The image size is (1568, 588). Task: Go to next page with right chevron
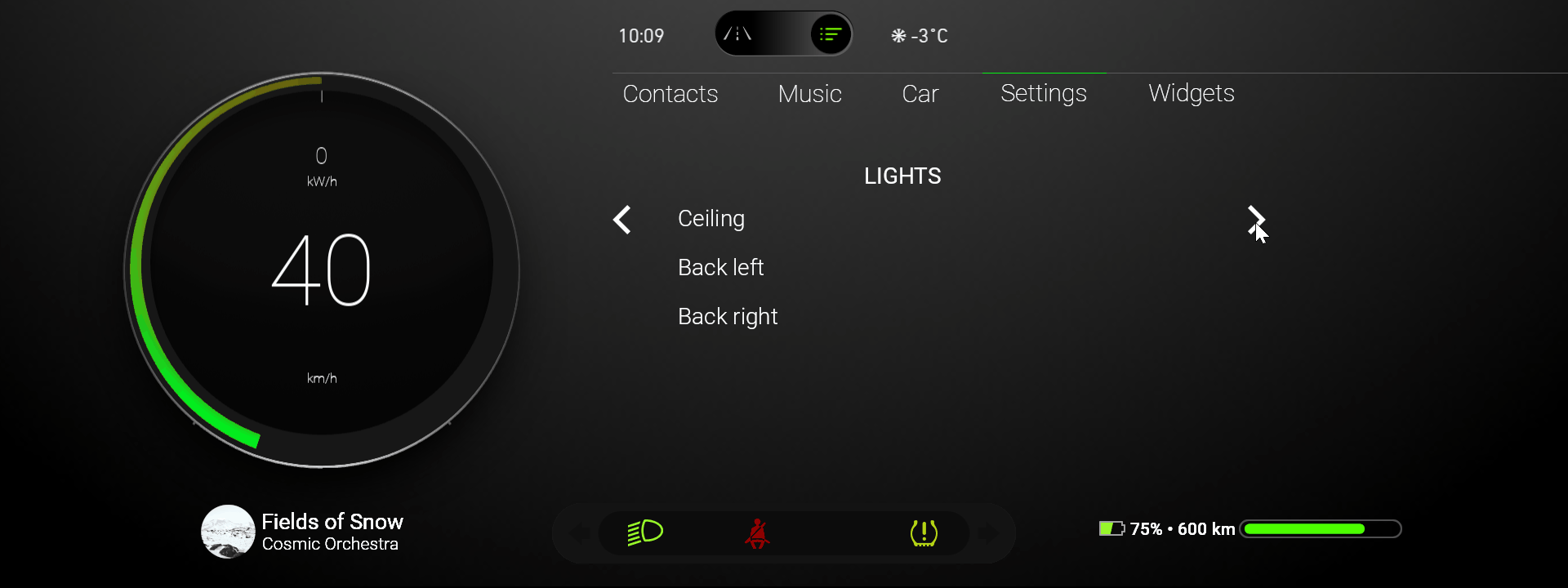tap(1256, 220)
